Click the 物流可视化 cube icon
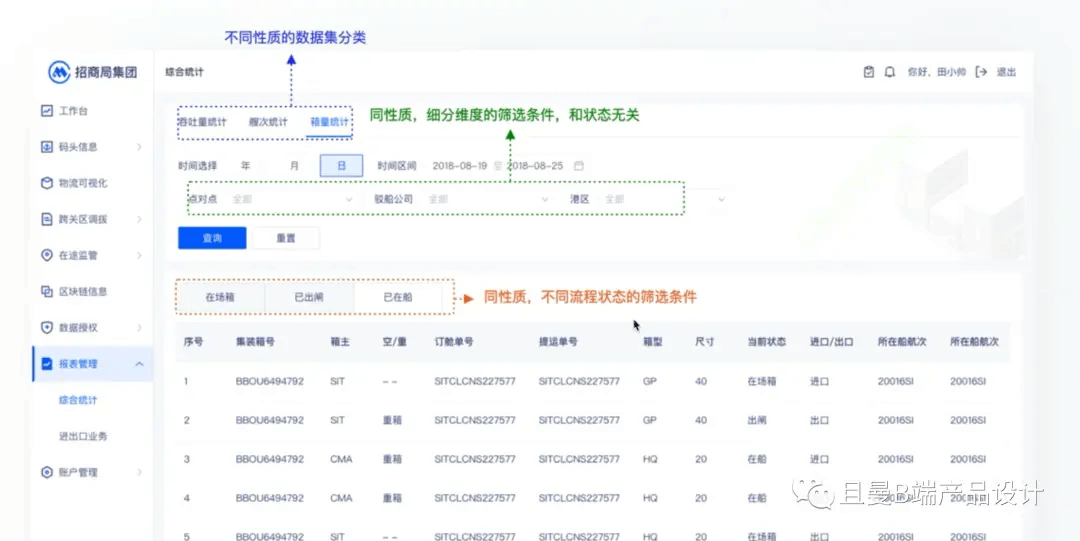The image size is (1080, 541). (47, 183)
